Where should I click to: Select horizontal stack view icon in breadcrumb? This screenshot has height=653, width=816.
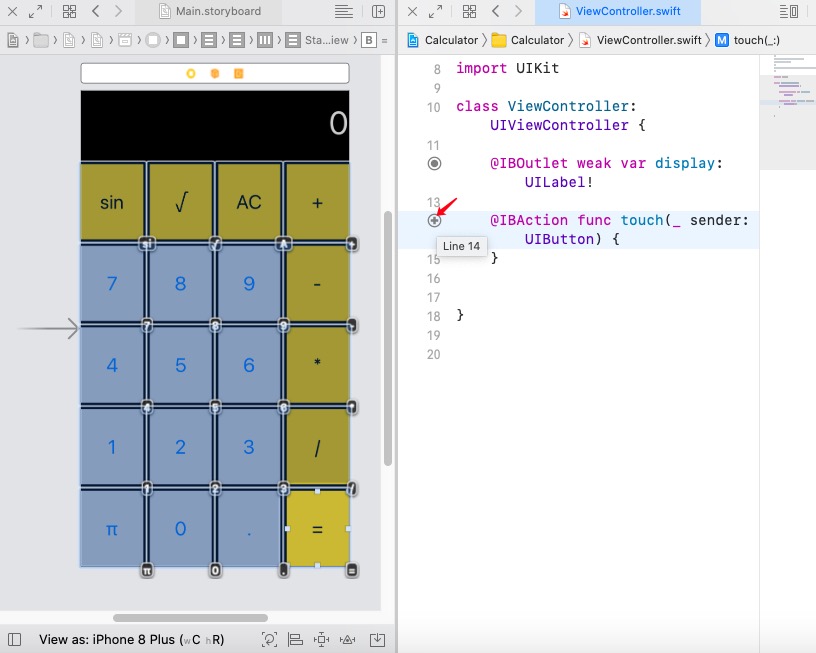(x=265, y=40)
